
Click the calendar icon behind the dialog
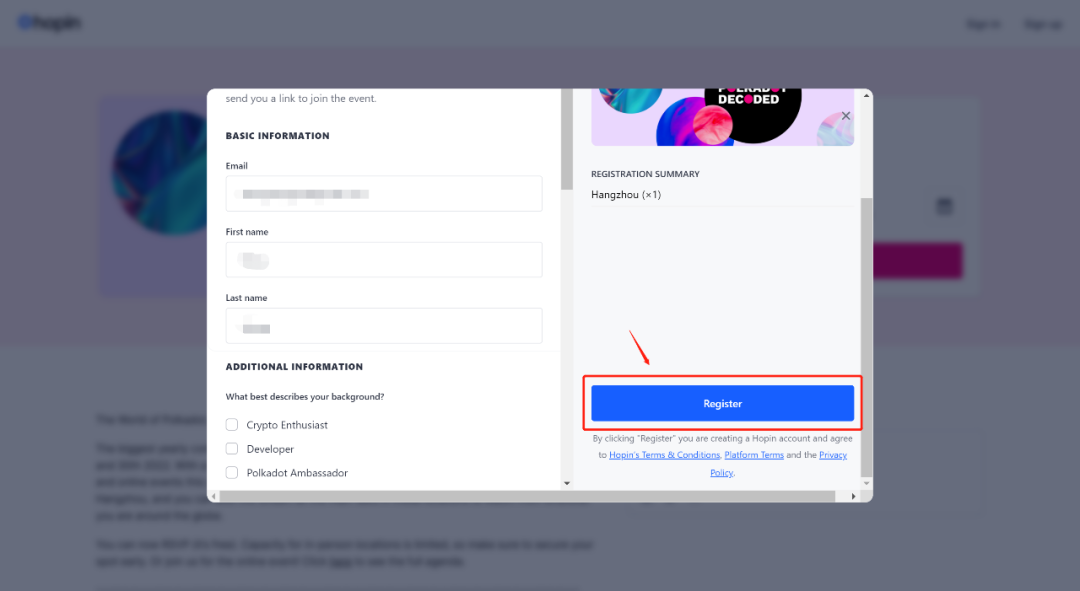(x=944, y=205)
